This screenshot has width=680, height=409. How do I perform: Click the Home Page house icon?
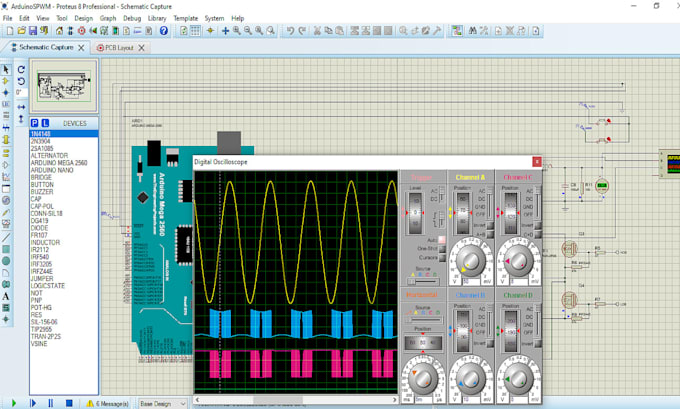point(59,31)
